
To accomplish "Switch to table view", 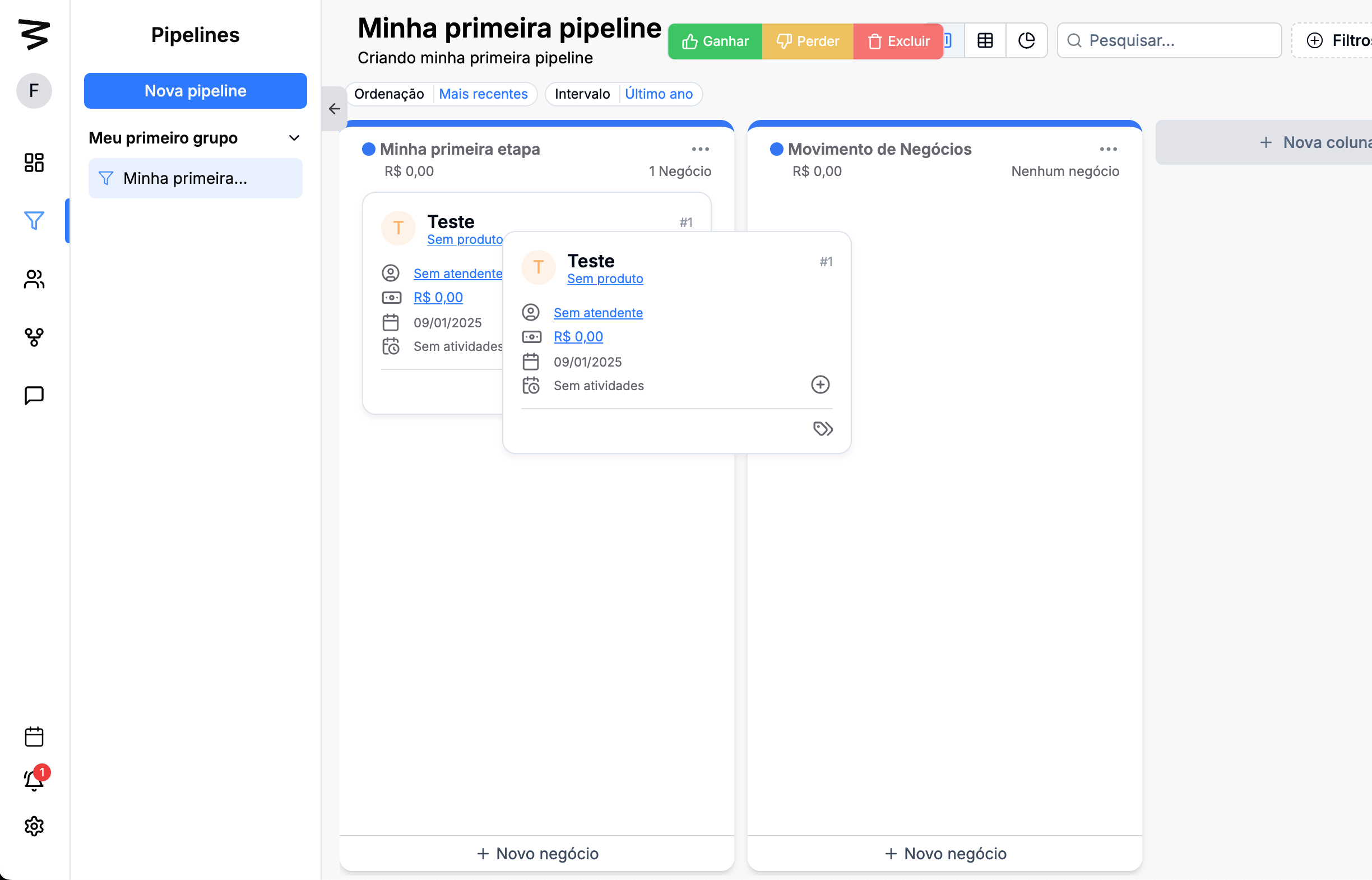I will pos(985,40).
